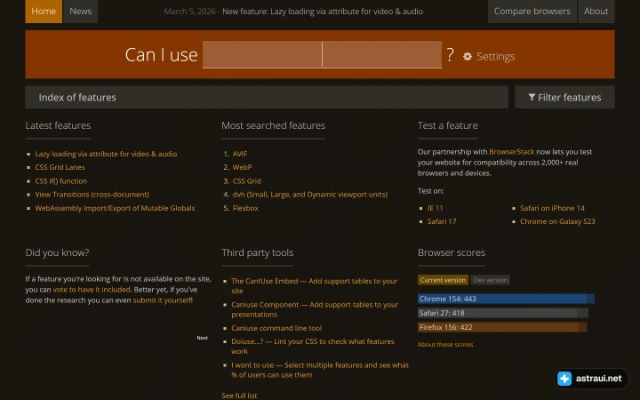Open Doiuse CSS lint tool link
640x400 pixels.
pyautogui.click(x=313, y=346)
